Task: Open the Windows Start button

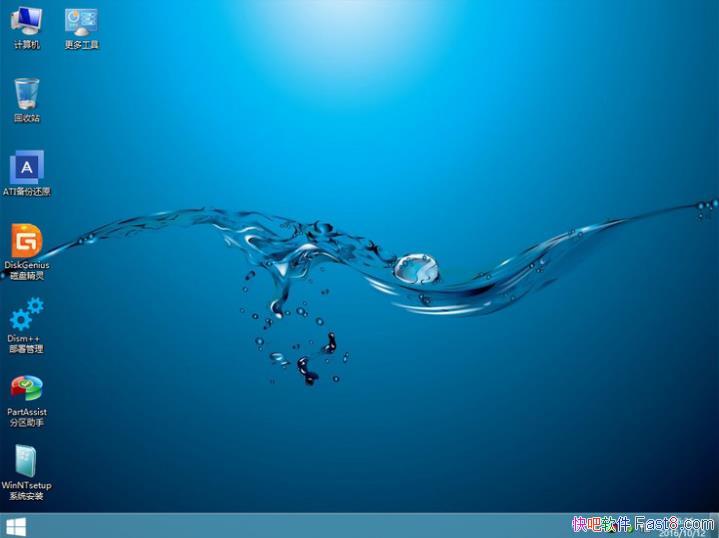Action: (x=16, y=526)
